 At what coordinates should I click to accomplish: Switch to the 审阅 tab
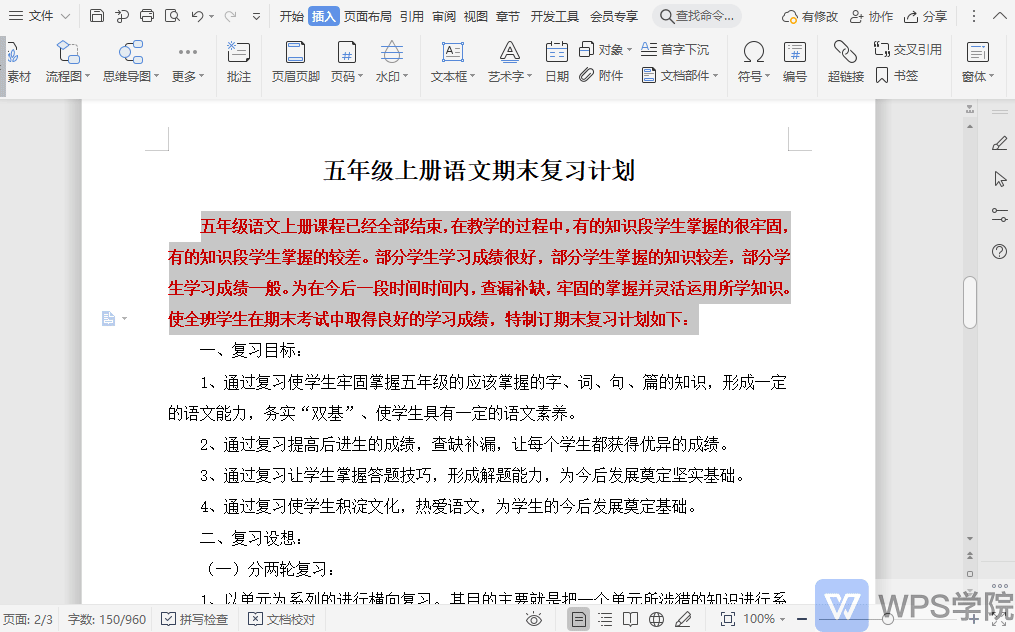444,16
